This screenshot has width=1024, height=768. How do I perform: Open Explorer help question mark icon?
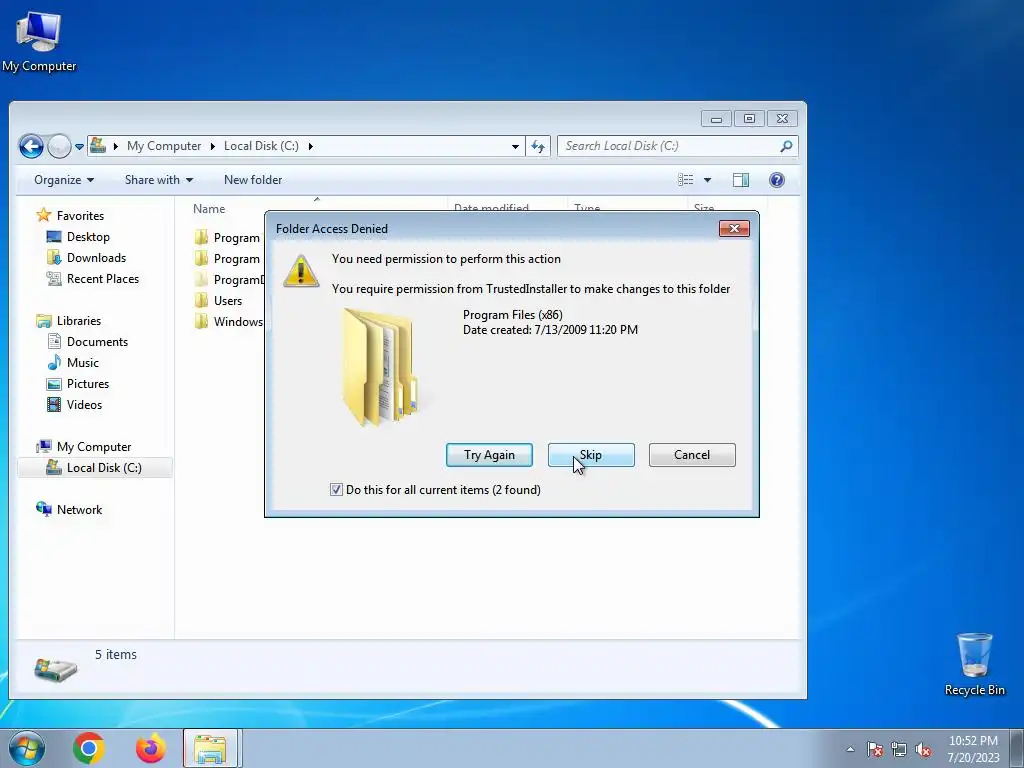point(776,180)
